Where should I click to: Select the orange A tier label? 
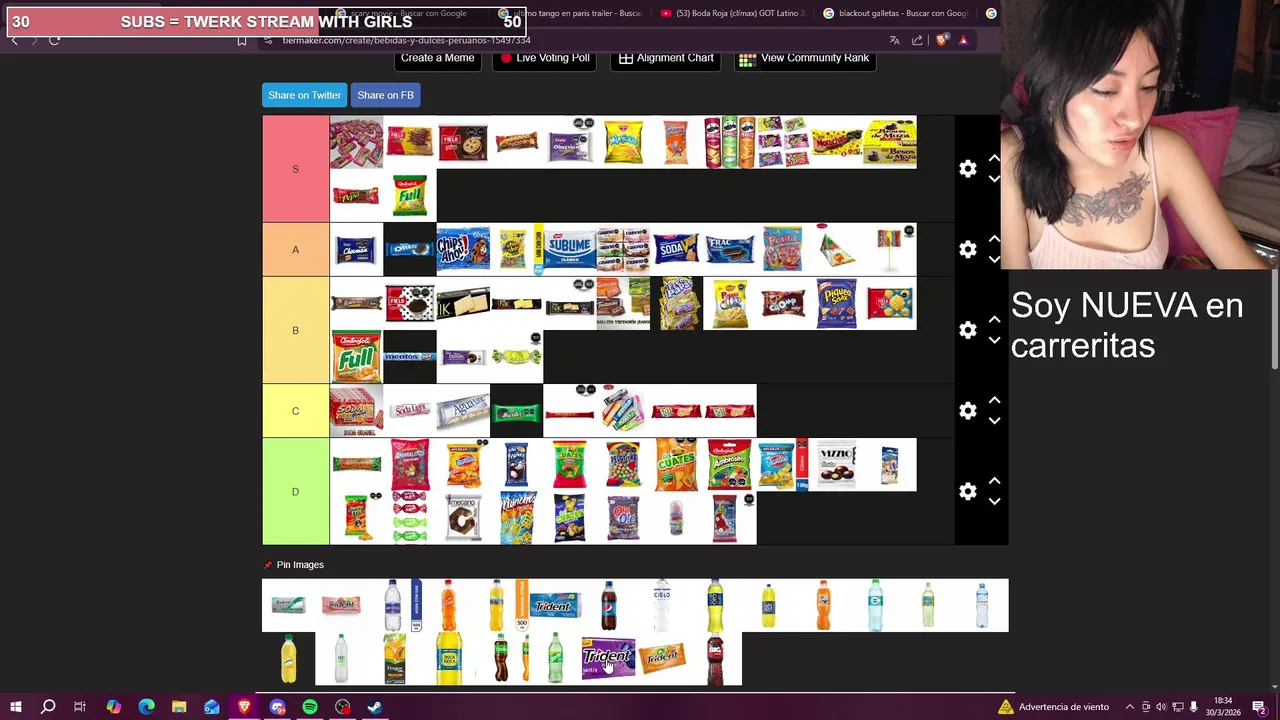click(295, 249)
